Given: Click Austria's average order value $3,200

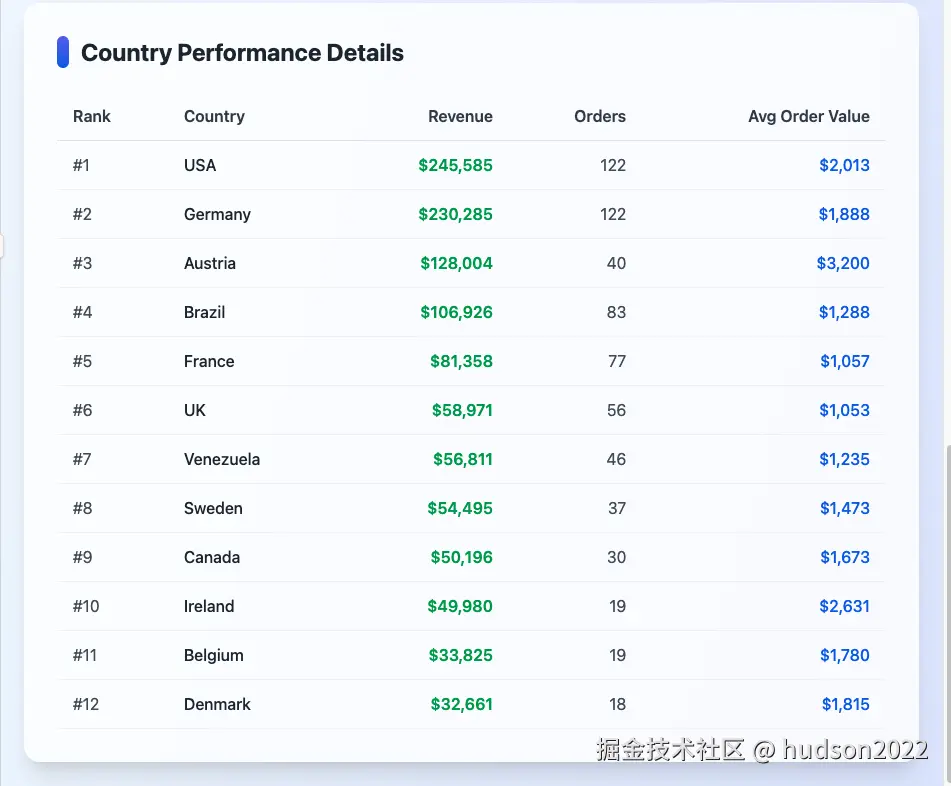Looking at the screenshot, I should coord(843,263).
